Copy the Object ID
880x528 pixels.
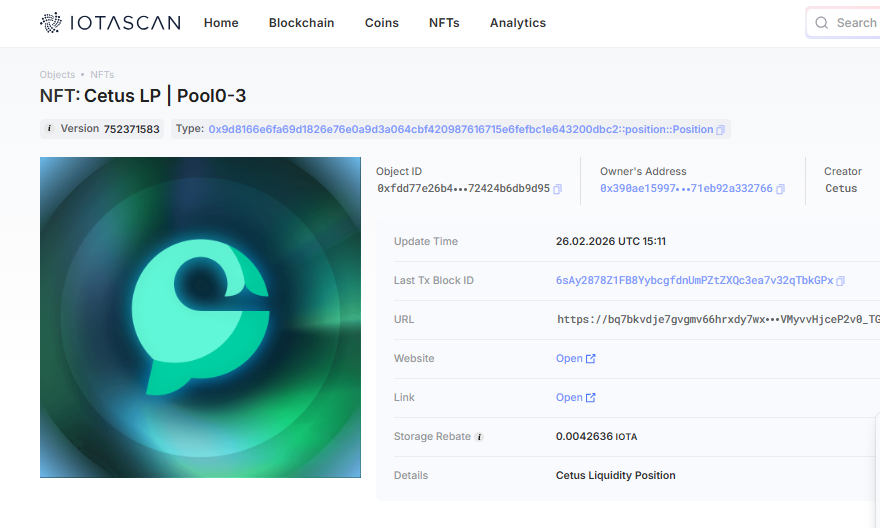557,189
